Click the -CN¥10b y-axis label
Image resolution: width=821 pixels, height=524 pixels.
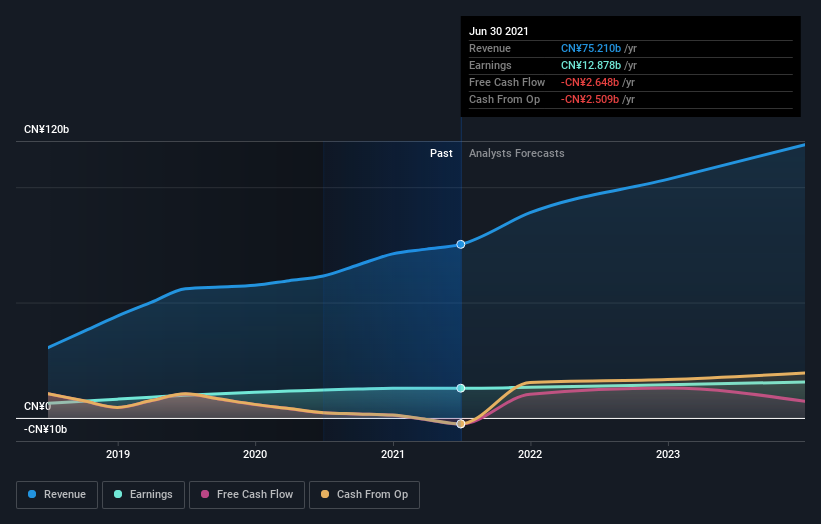coord(46,429)
